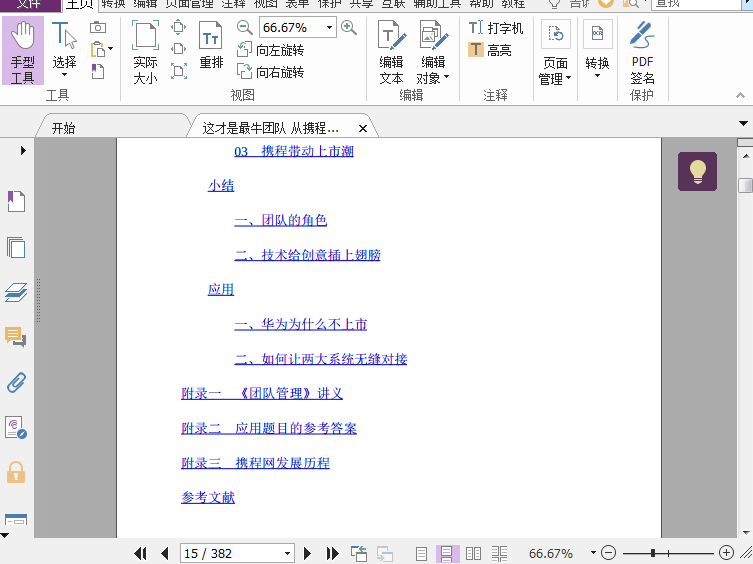Go to the previous page

[x=165, y=553]
